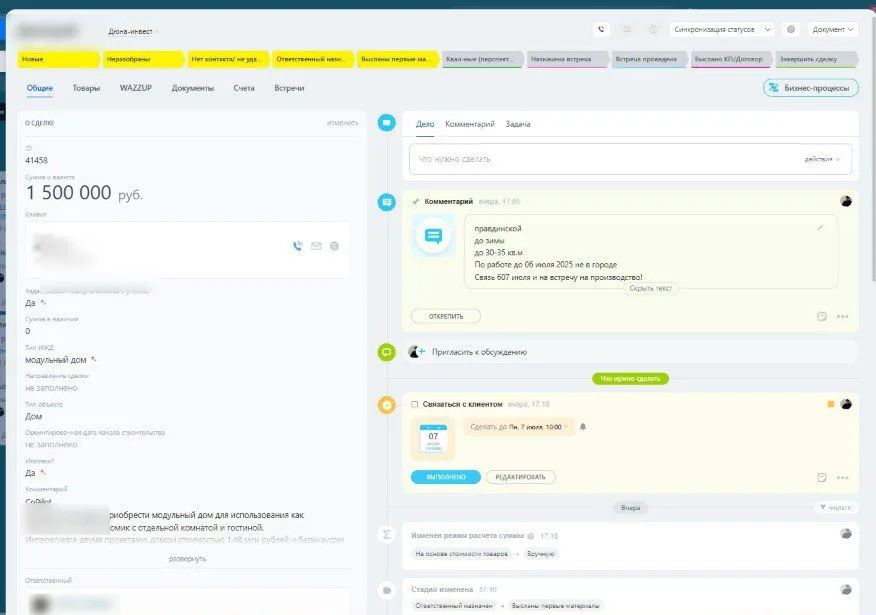Open the timeline фильтр control
The width and height of the screenshot is (876, 615).
coord(835,507)
